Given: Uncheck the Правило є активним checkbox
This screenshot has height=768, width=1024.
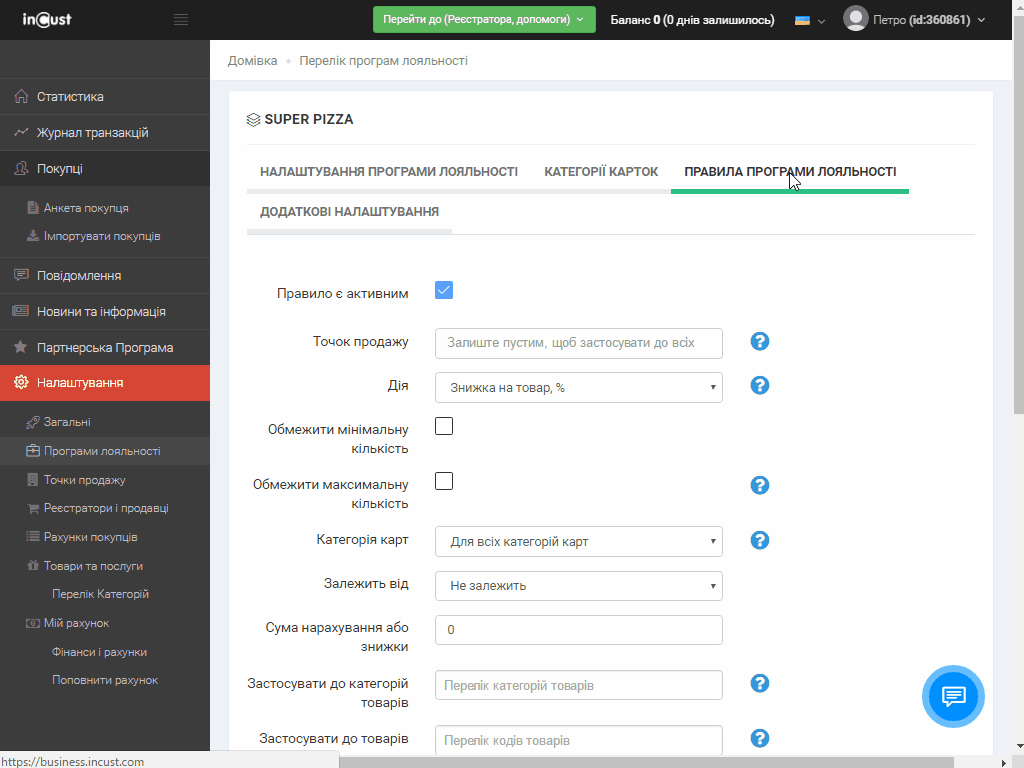Looking at the screenshot, I should [x=444, y=291].
